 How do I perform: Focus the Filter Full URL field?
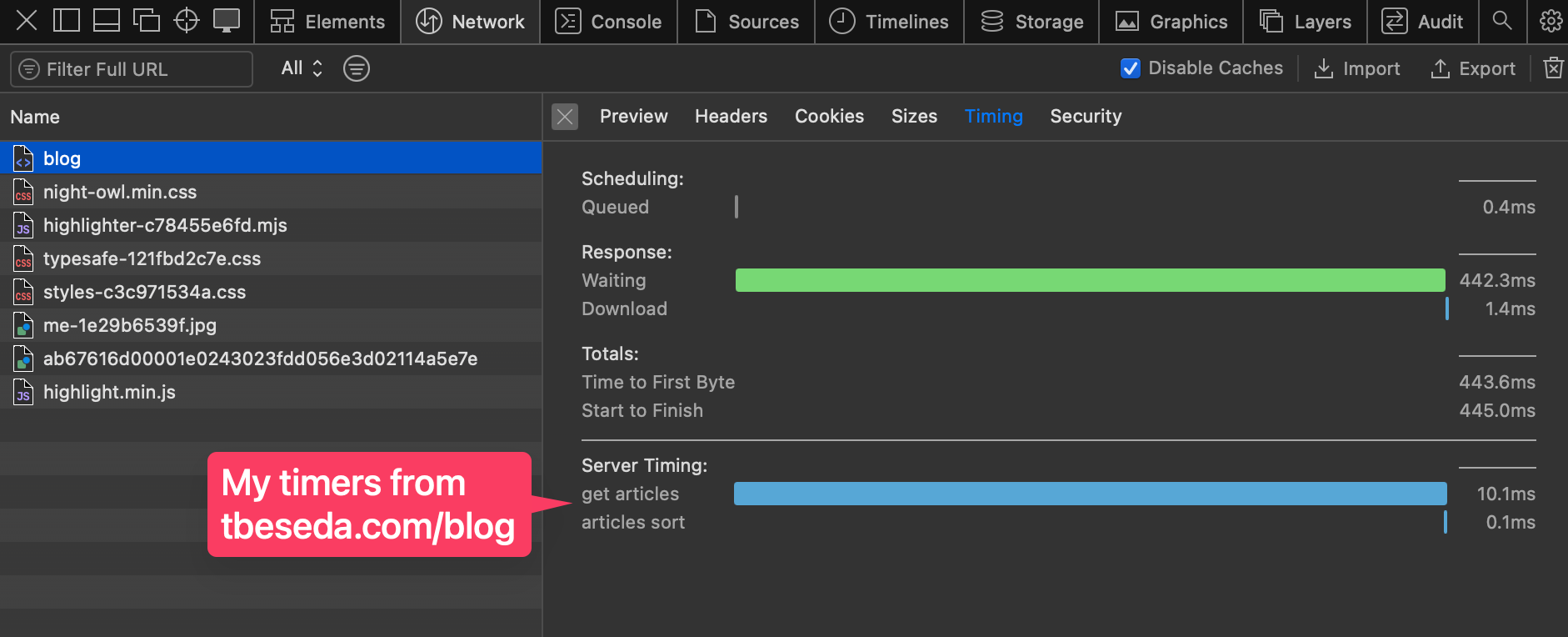click(x=132, y=69)
